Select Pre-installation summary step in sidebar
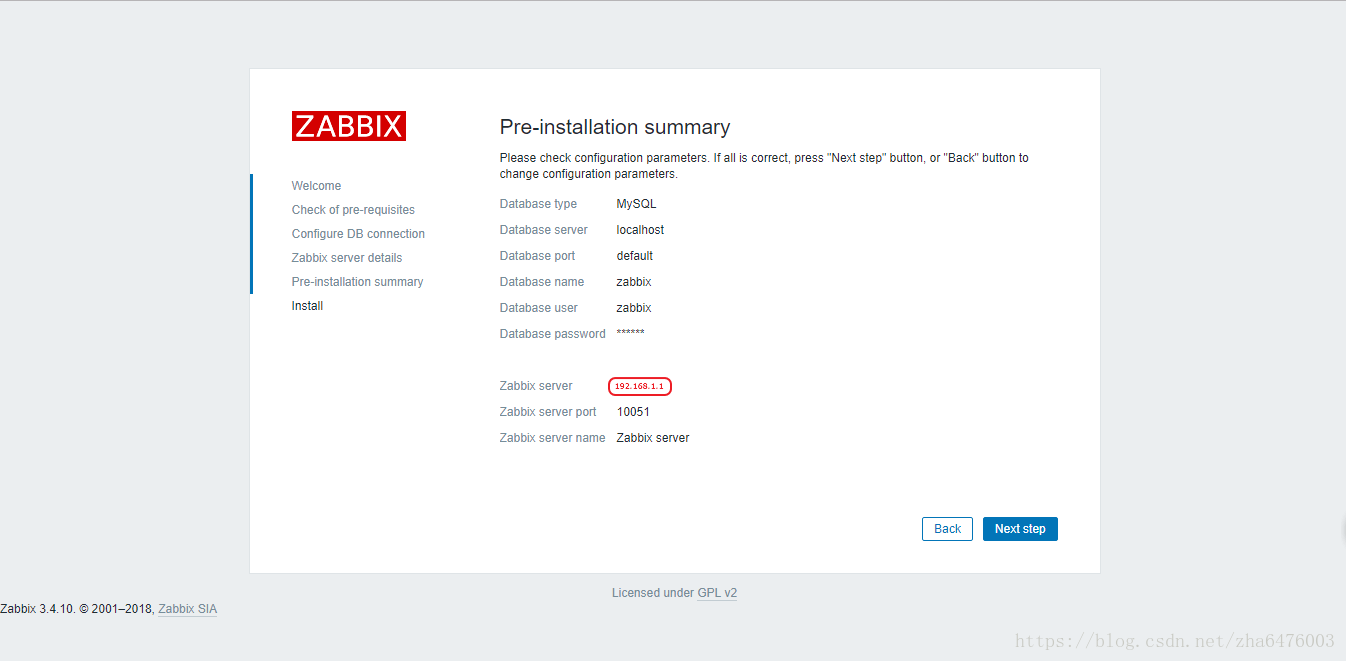Image resolution: width=1346 pixels, height=661 pixels. coord(357,282)
